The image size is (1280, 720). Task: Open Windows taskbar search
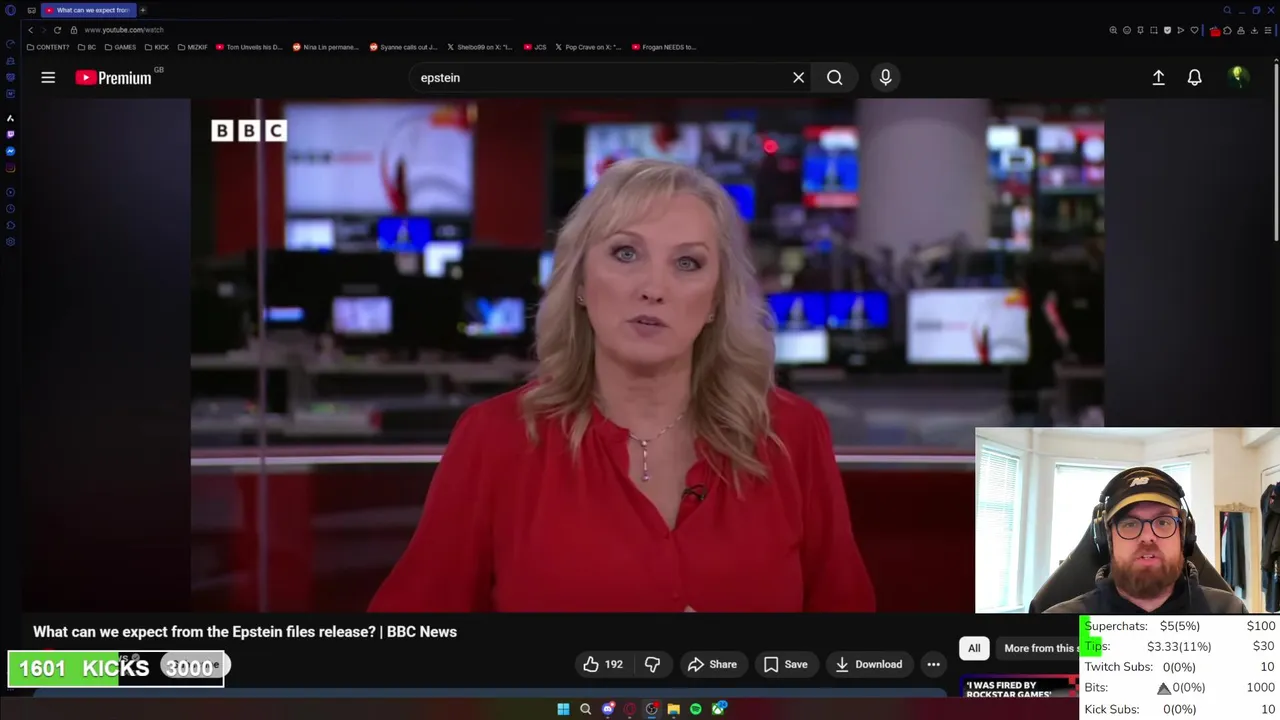pyautogui.click(x=585, y=709)
